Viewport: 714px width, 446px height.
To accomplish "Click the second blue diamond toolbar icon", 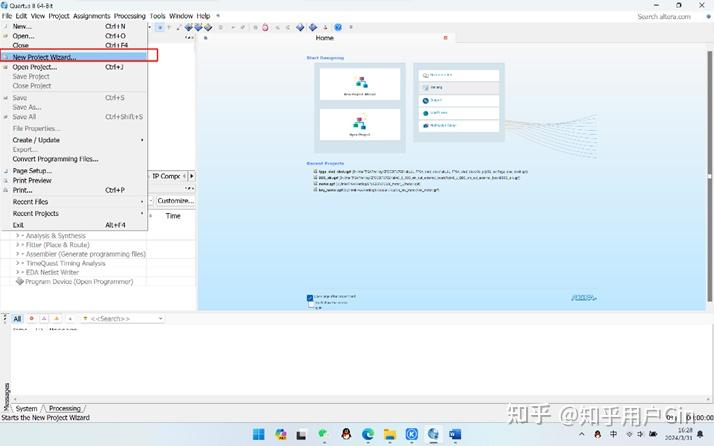I will click(198, 27).
